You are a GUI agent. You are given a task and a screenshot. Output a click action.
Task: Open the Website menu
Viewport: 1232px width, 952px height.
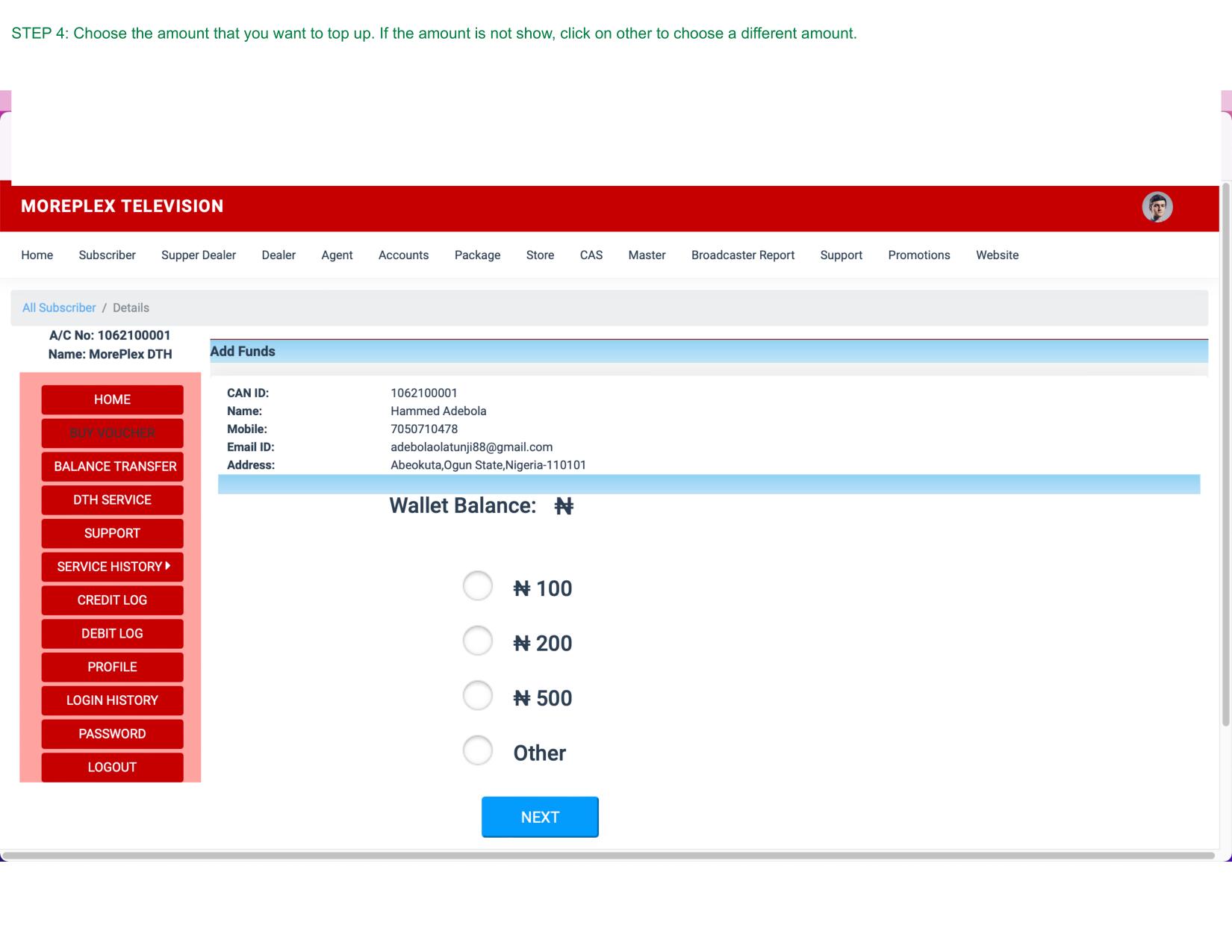[998, 255]
